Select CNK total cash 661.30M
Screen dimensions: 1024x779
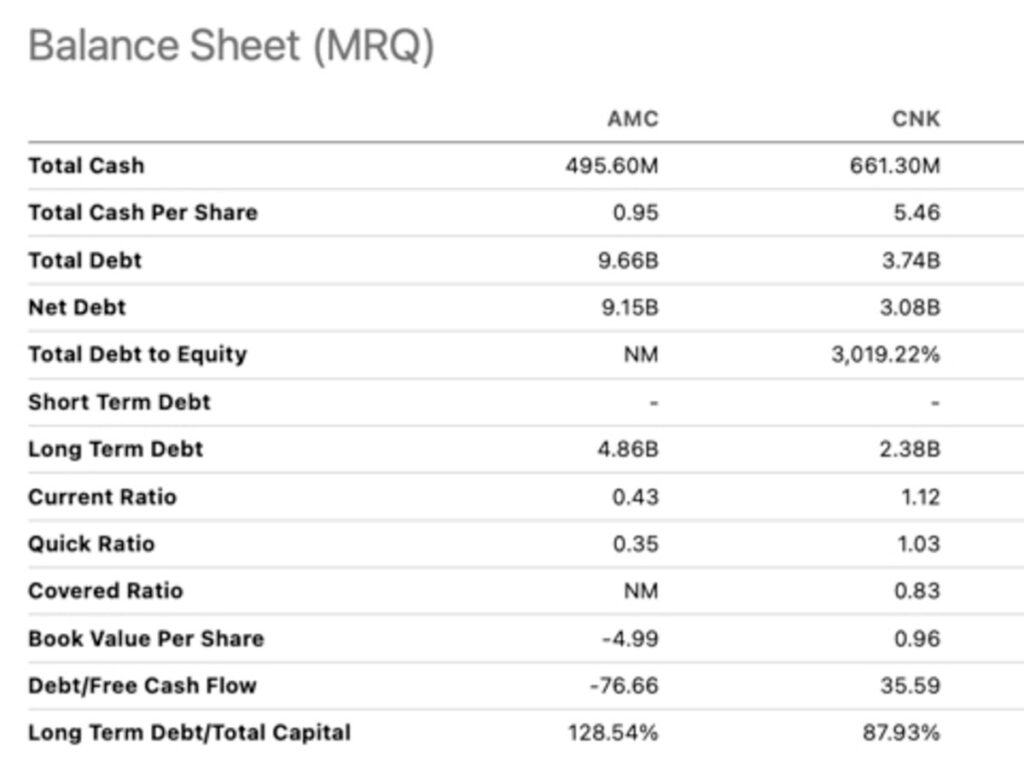coord(895,166)
